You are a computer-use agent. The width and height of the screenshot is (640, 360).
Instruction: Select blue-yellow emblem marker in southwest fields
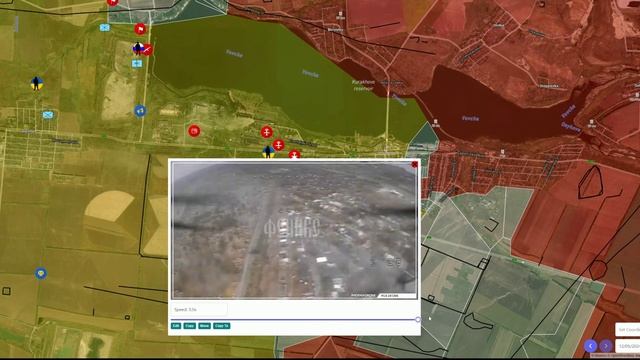point(40,273)
